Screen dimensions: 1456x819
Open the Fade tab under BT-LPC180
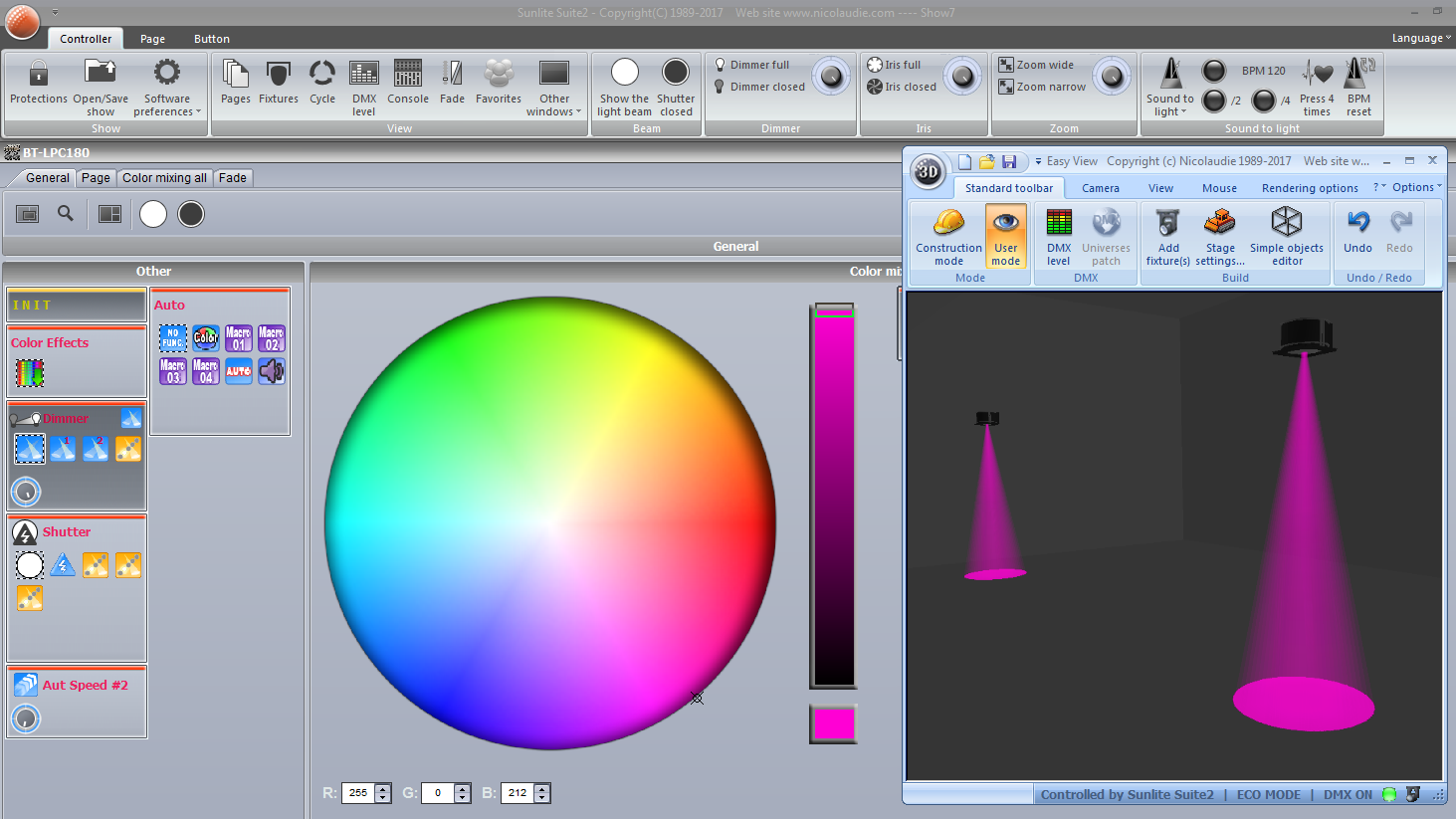pos(233,178)
